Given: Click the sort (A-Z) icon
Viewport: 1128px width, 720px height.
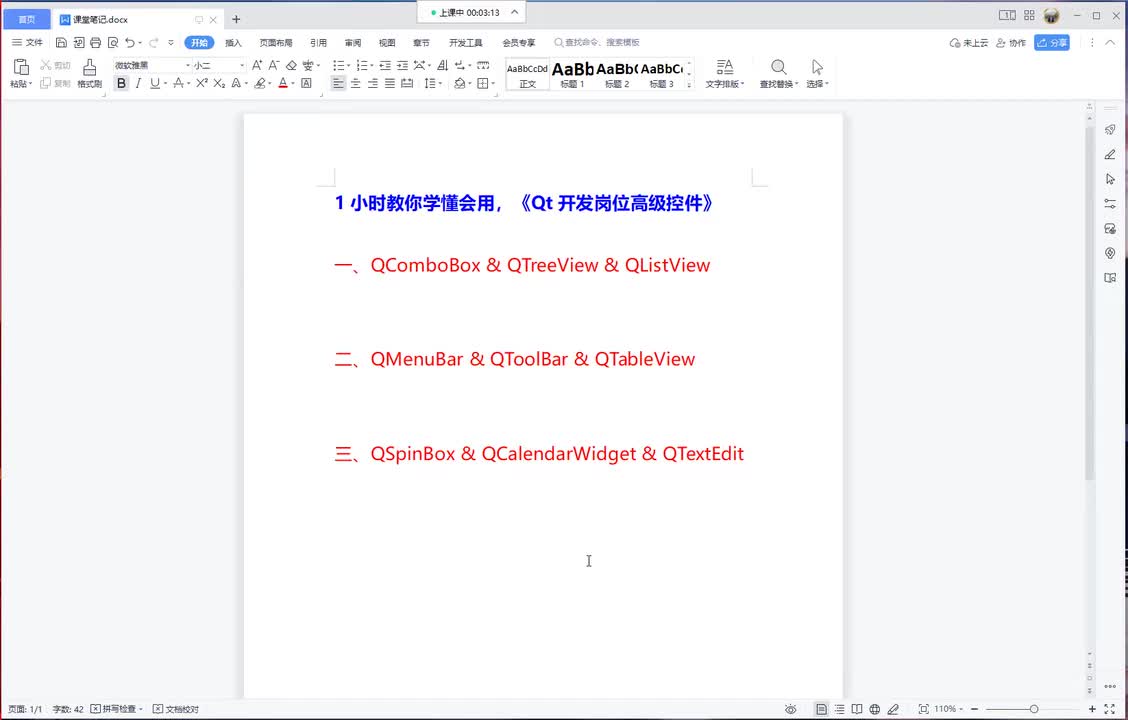Looking at the screenshot, I should (442, 65).
